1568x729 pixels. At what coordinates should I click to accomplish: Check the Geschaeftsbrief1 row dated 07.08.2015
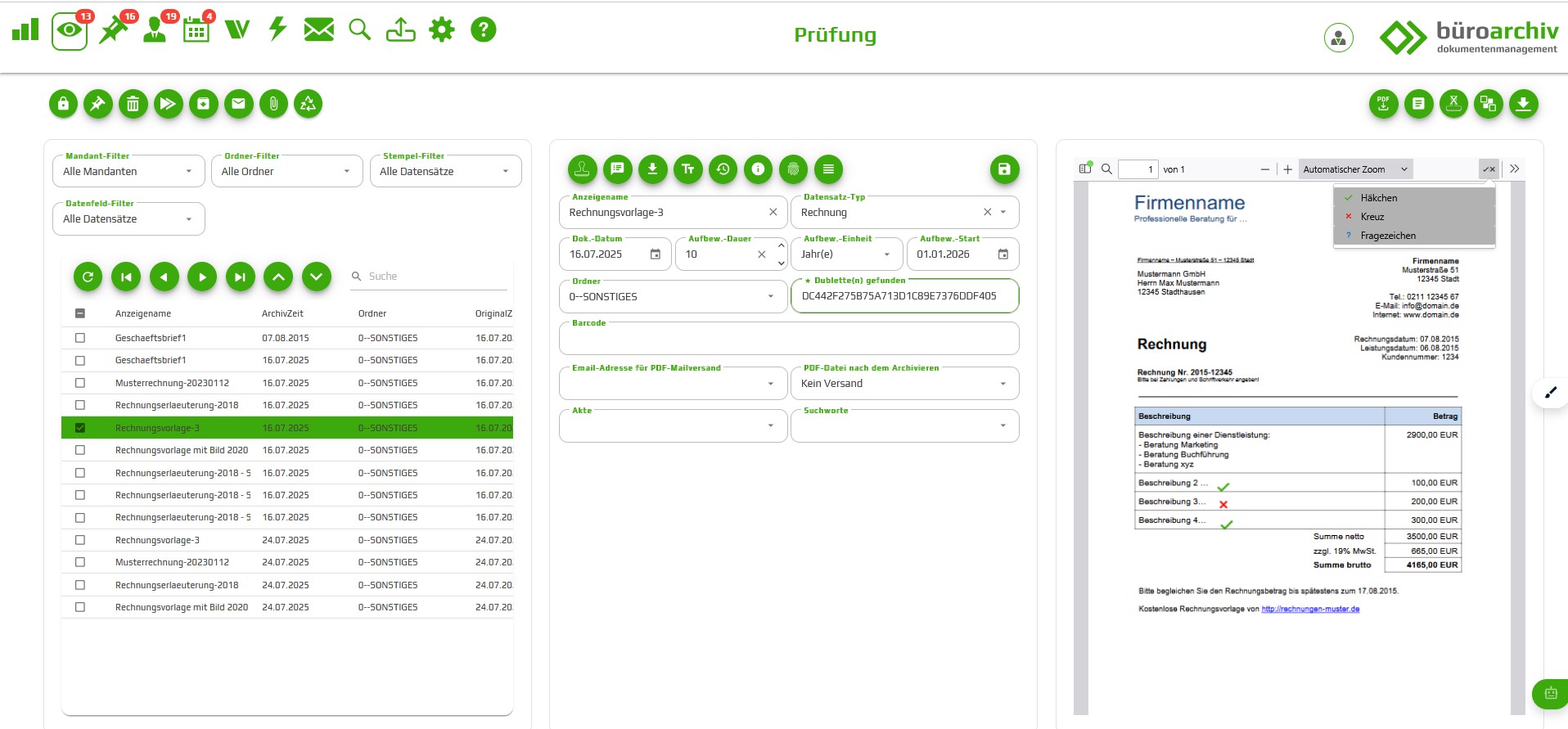coord(80,338)
